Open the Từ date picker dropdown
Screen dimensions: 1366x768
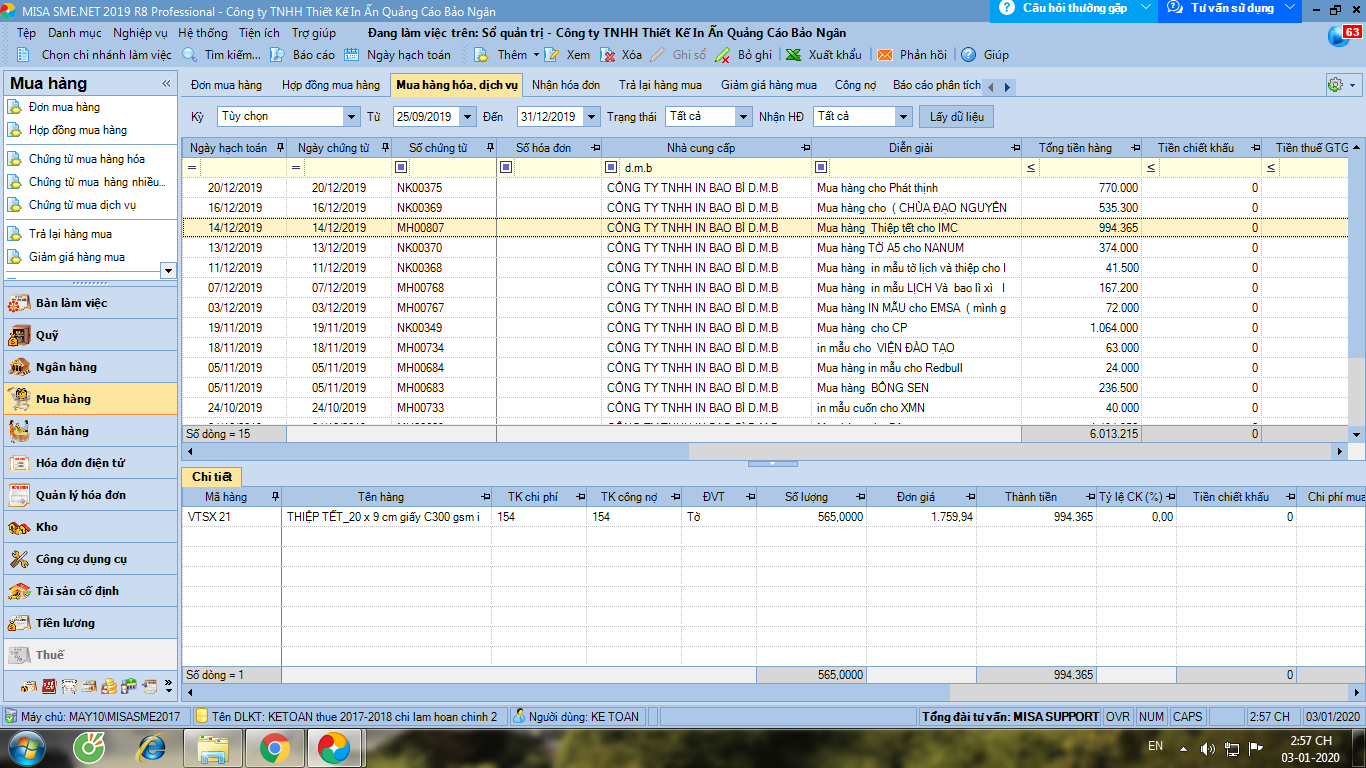click(467, 117)
